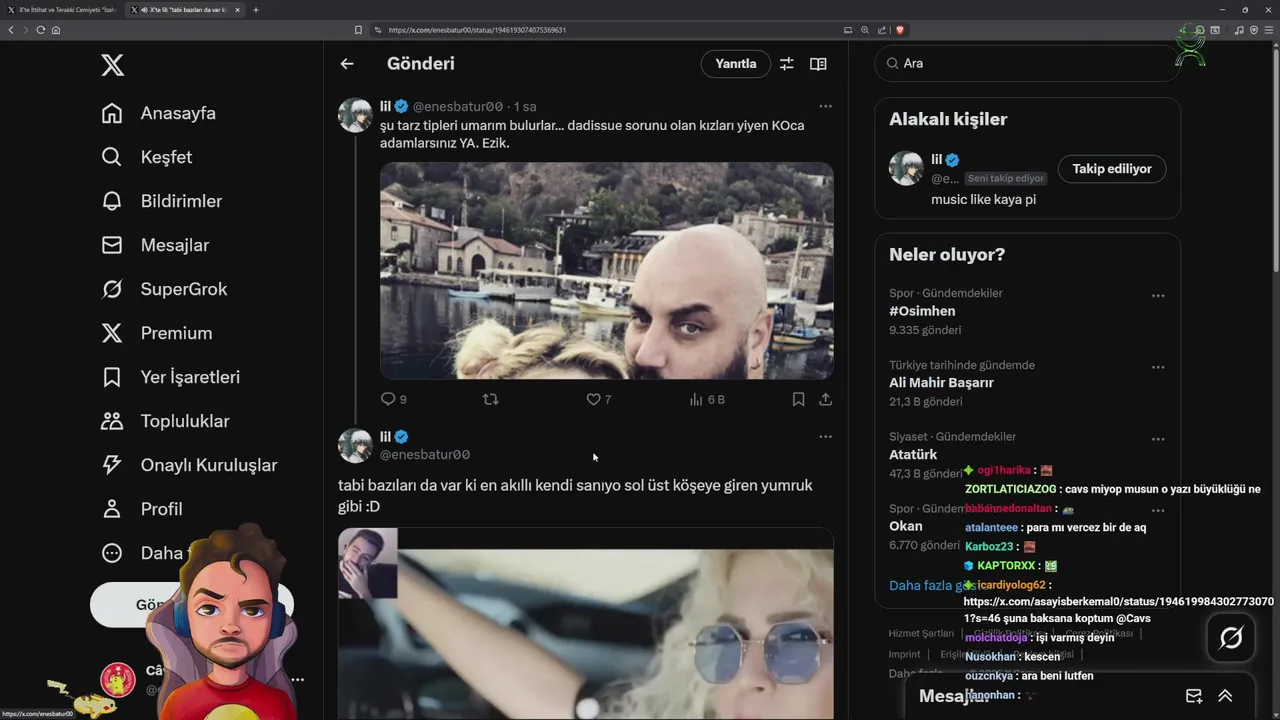Open the seaside selfie photo
The image size is (1280, 720).
click(607, 271)
